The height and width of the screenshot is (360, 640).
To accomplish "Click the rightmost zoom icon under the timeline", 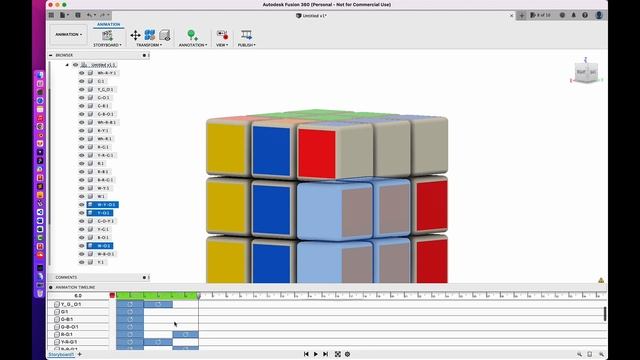I will coord(601,354).
